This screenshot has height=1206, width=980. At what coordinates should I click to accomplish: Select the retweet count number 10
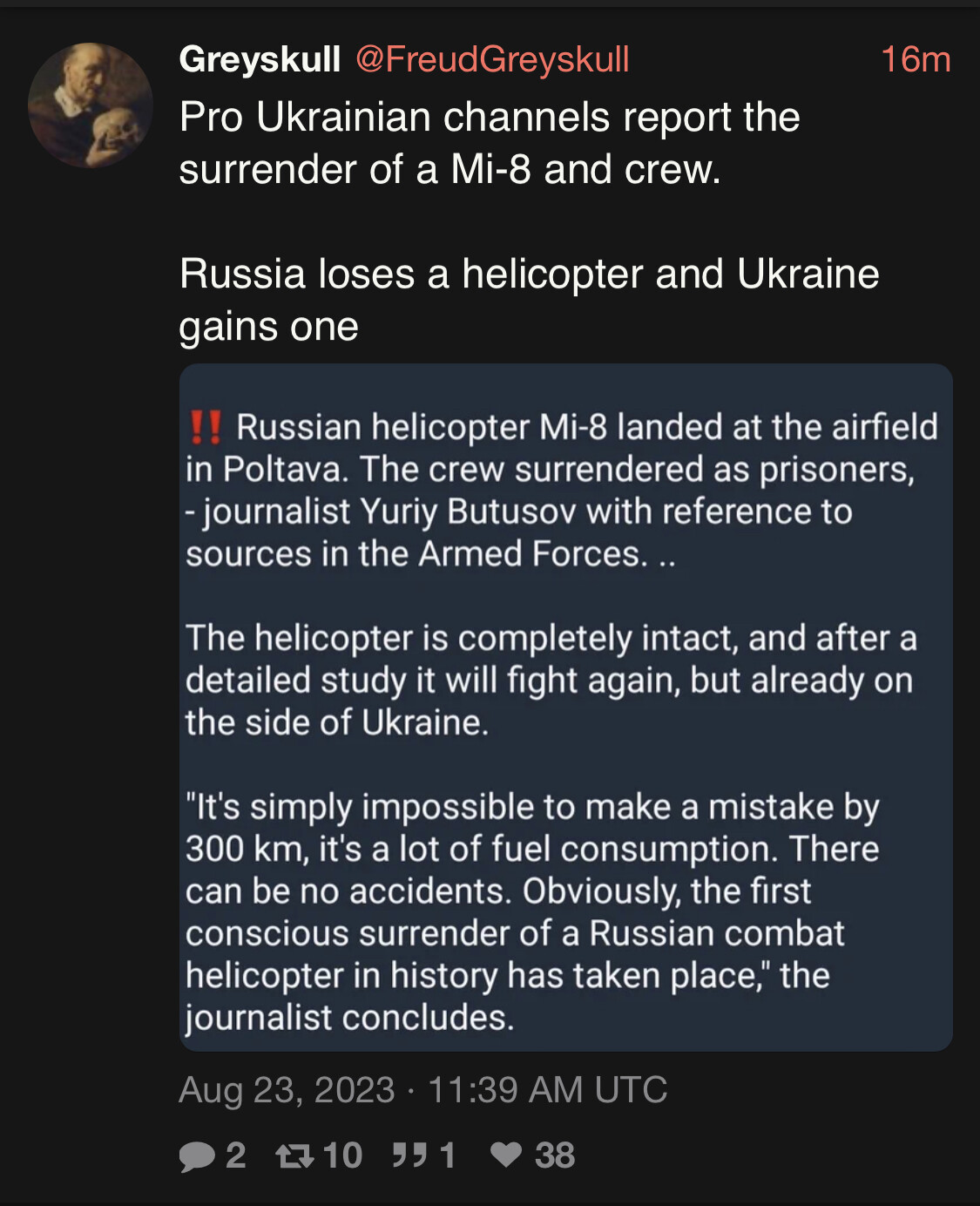[x=342, y=1155]
